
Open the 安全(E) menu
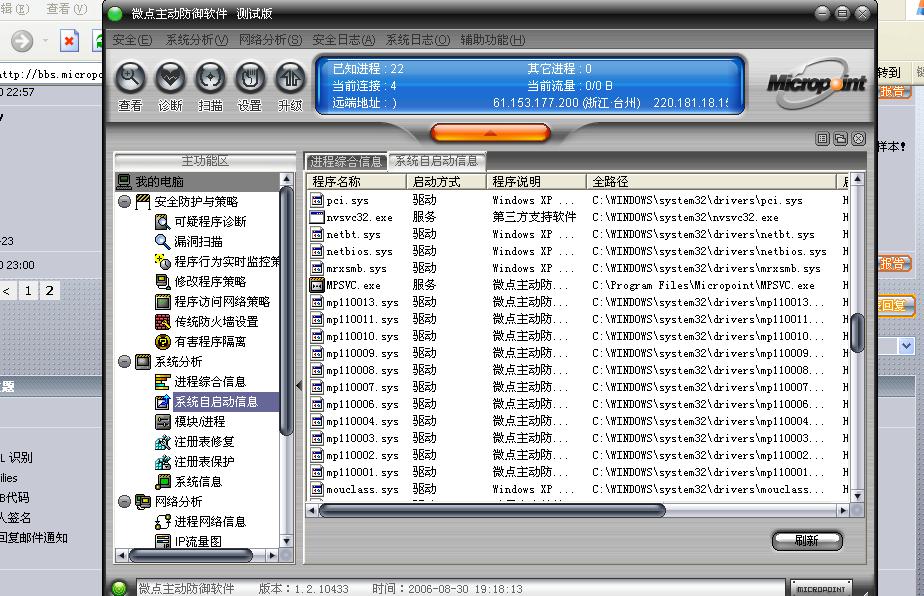click(x=132, y=40)
